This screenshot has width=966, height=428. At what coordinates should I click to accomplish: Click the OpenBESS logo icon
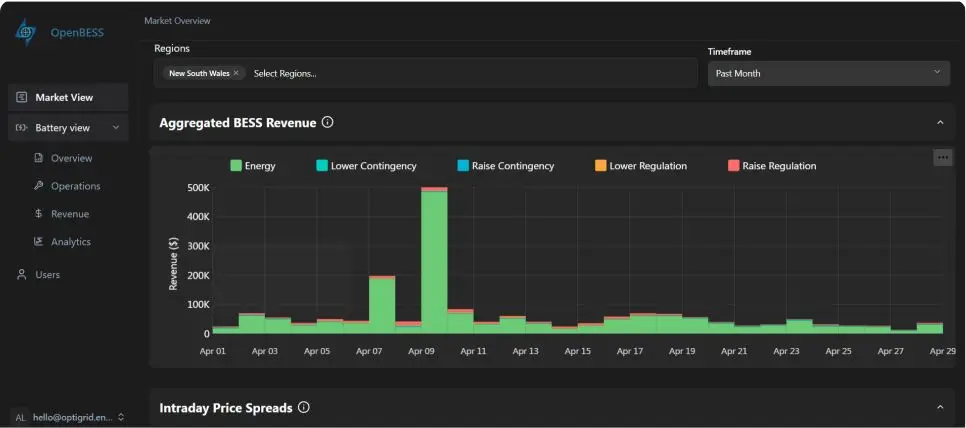25,32
